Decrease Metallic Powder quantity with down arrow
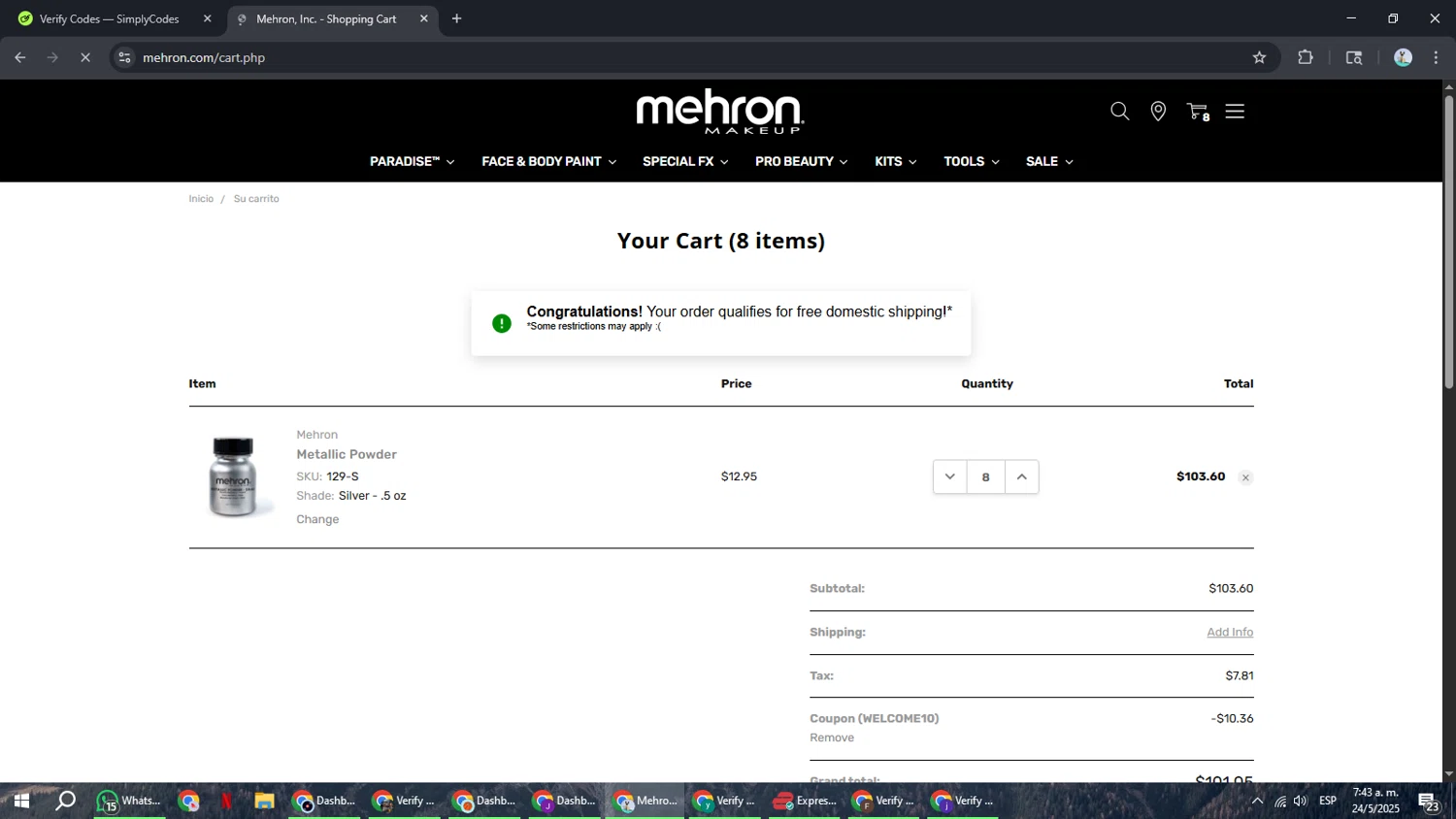Image resolution: width=1456 pixels, height=819 pixels. click(x=950, y=476)
